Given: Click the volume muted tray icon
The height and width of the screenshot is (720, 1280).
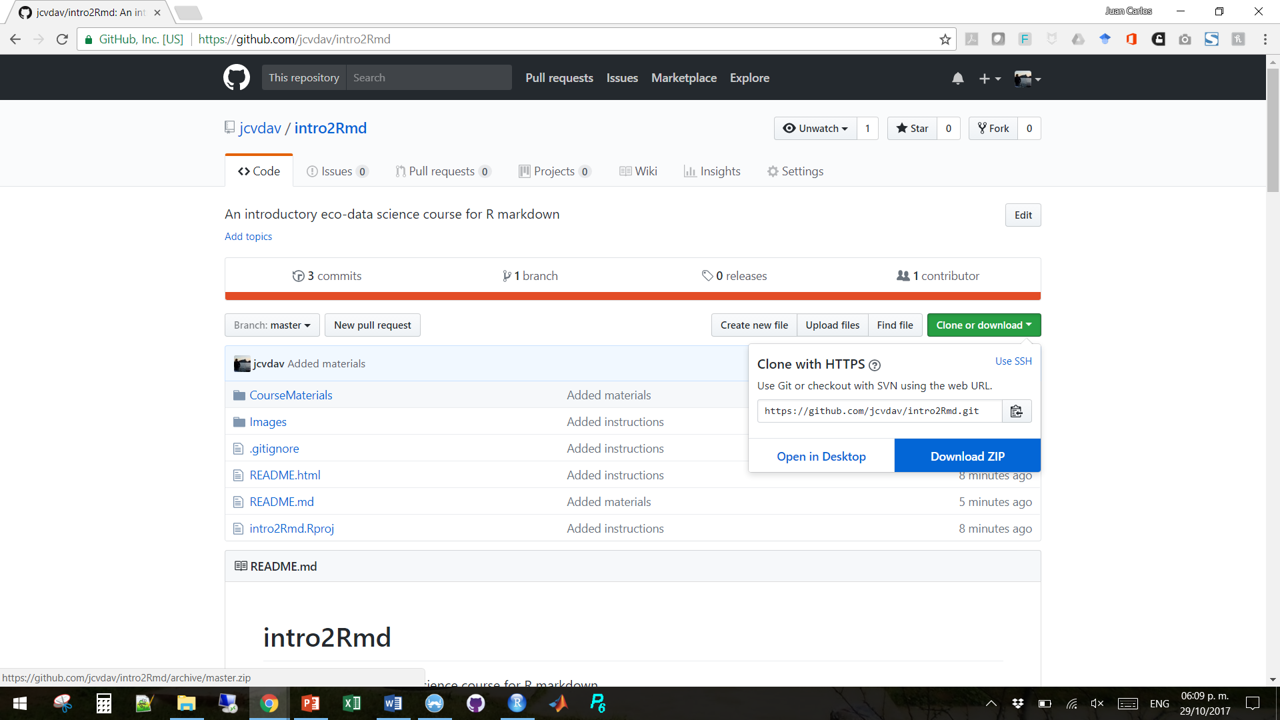Looking at the screenshot, I should tap(1097, 704).
